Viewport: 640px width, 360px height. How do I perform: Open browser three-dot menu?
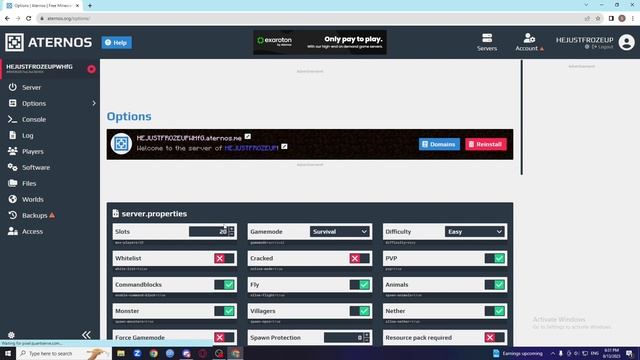[633, 18]
